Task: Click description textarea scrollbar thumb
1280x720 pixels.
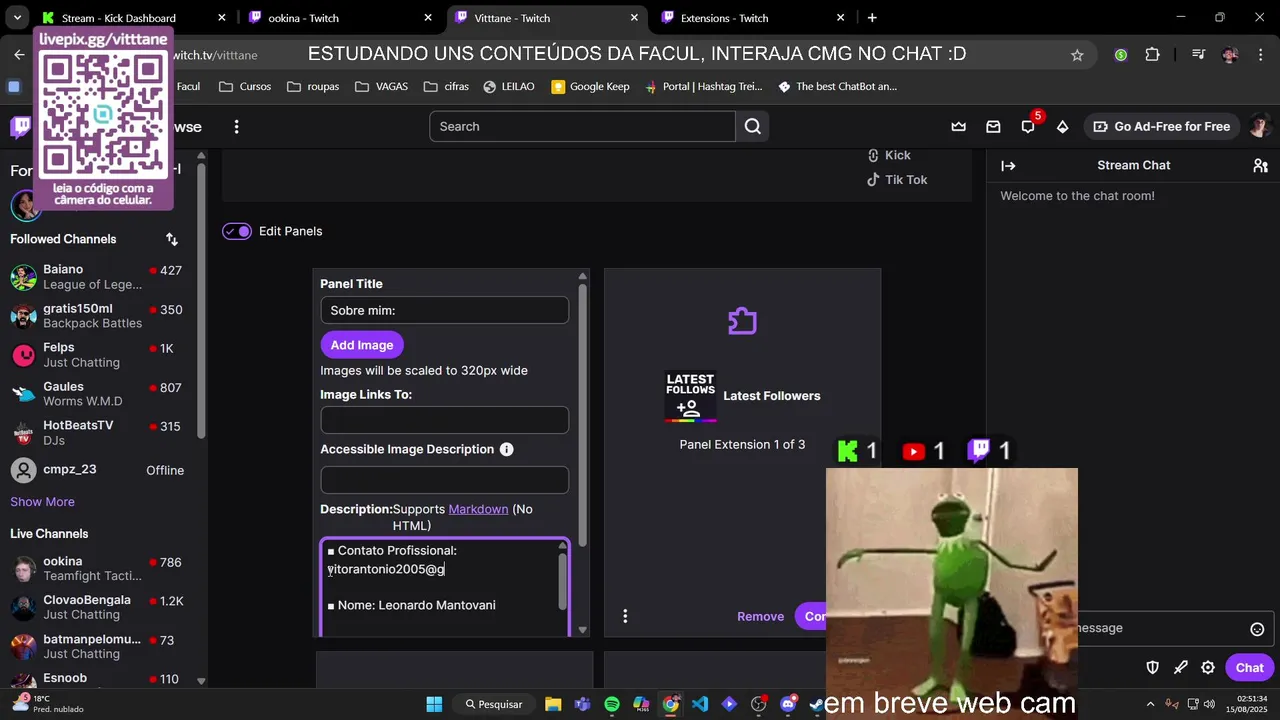Action: 562,581
